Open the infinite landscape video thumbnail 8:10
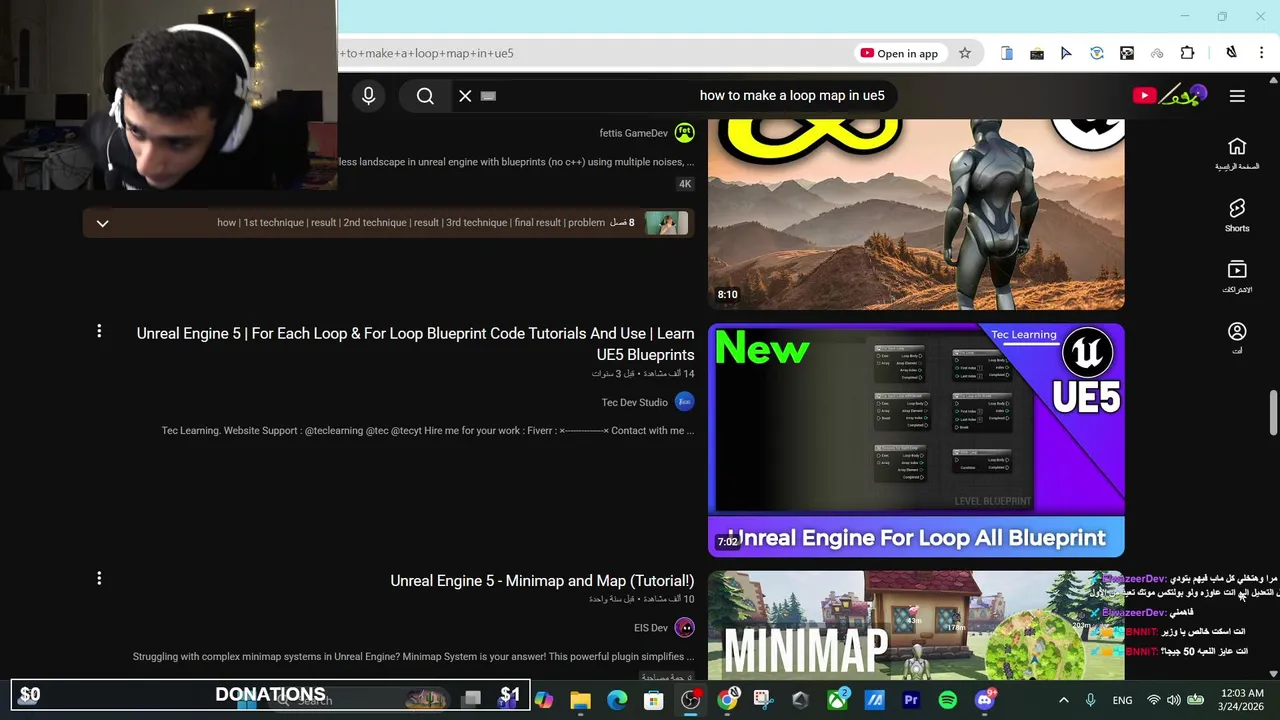Viewport: 1280px width, 720px height. click(x=916, y=214)
